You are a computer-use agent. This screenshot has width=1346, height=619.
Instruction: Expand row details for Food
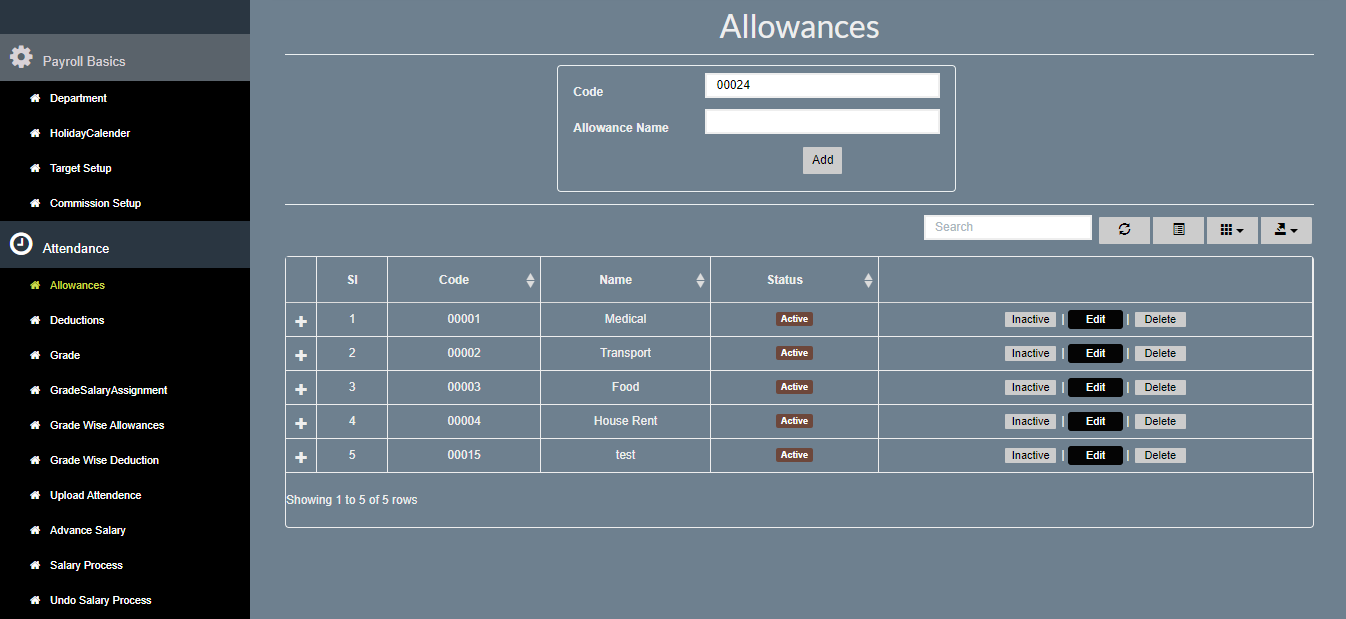click(x=301, y=389)
